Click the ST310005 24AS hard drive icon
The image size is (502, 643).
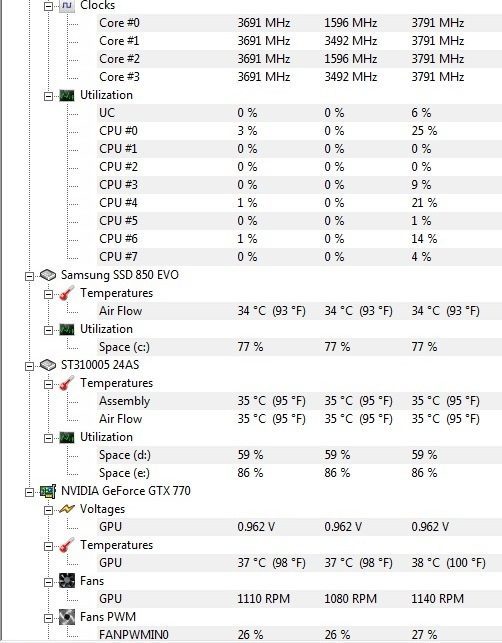point(48,365)
